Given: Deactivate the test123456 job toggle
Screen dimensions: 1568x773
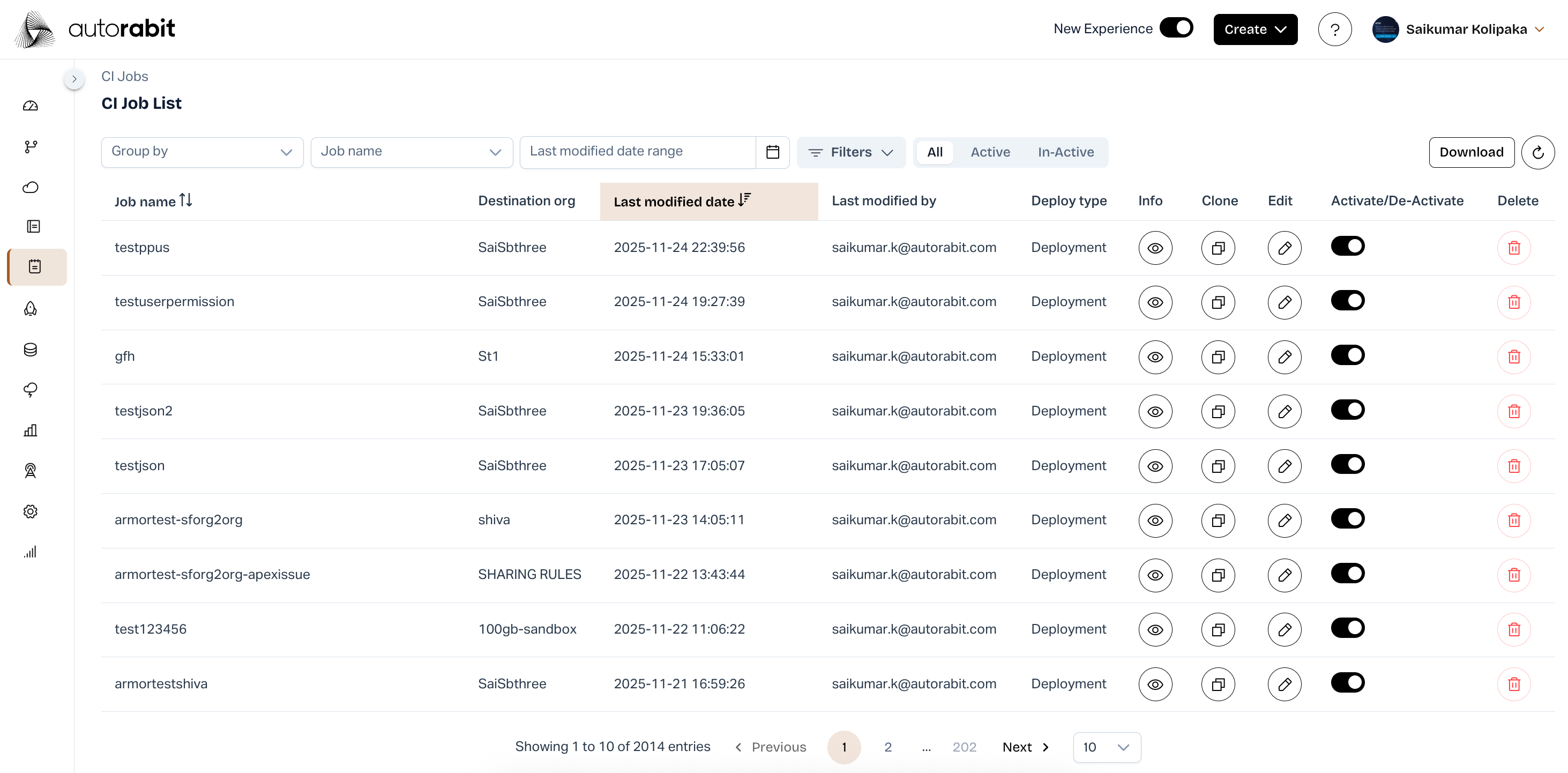Looking at the screenshot, I should click(1347, 628).
